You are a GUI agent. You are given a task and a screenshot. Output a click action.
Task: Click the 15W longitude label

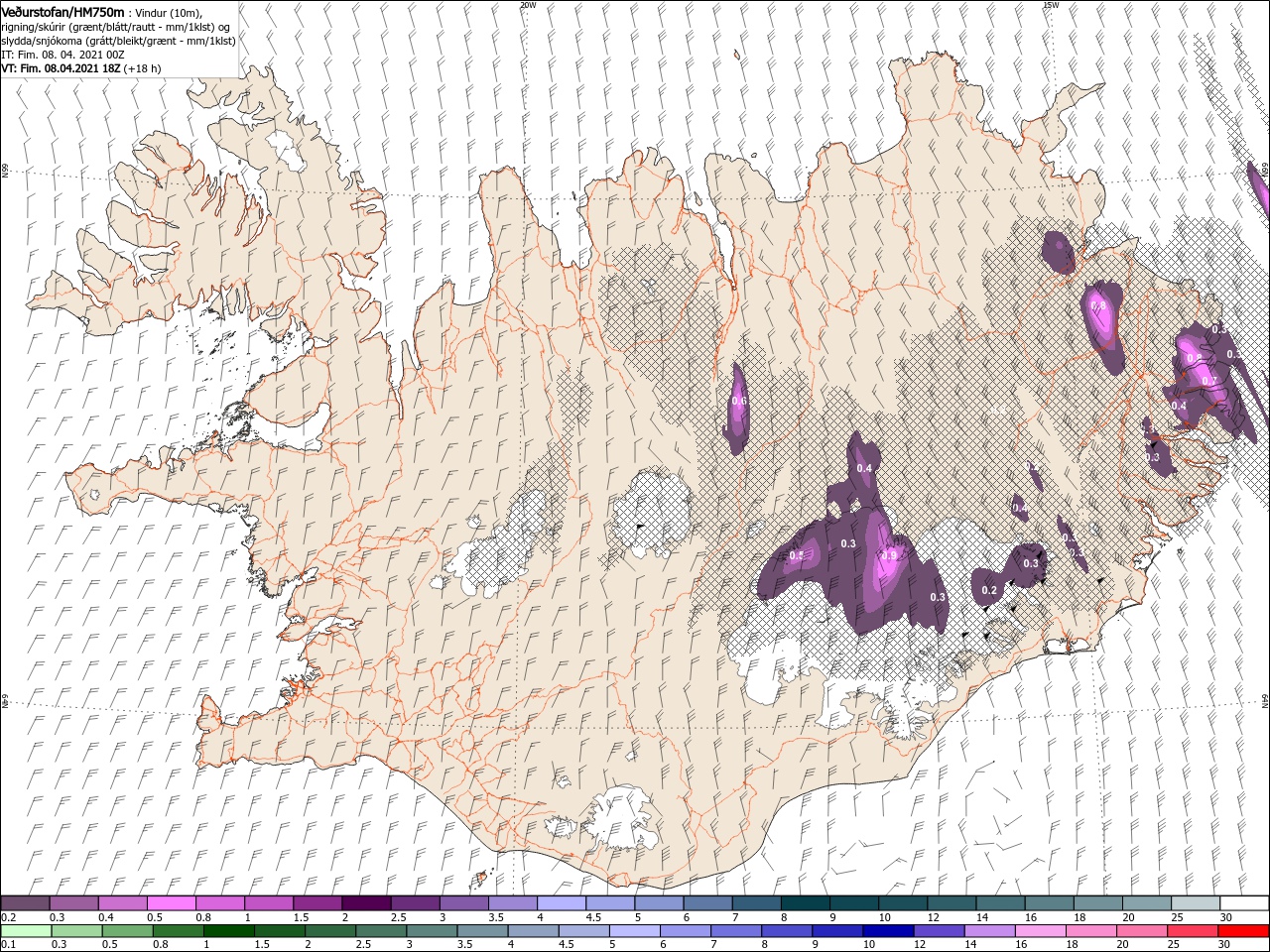(1051, 5)
